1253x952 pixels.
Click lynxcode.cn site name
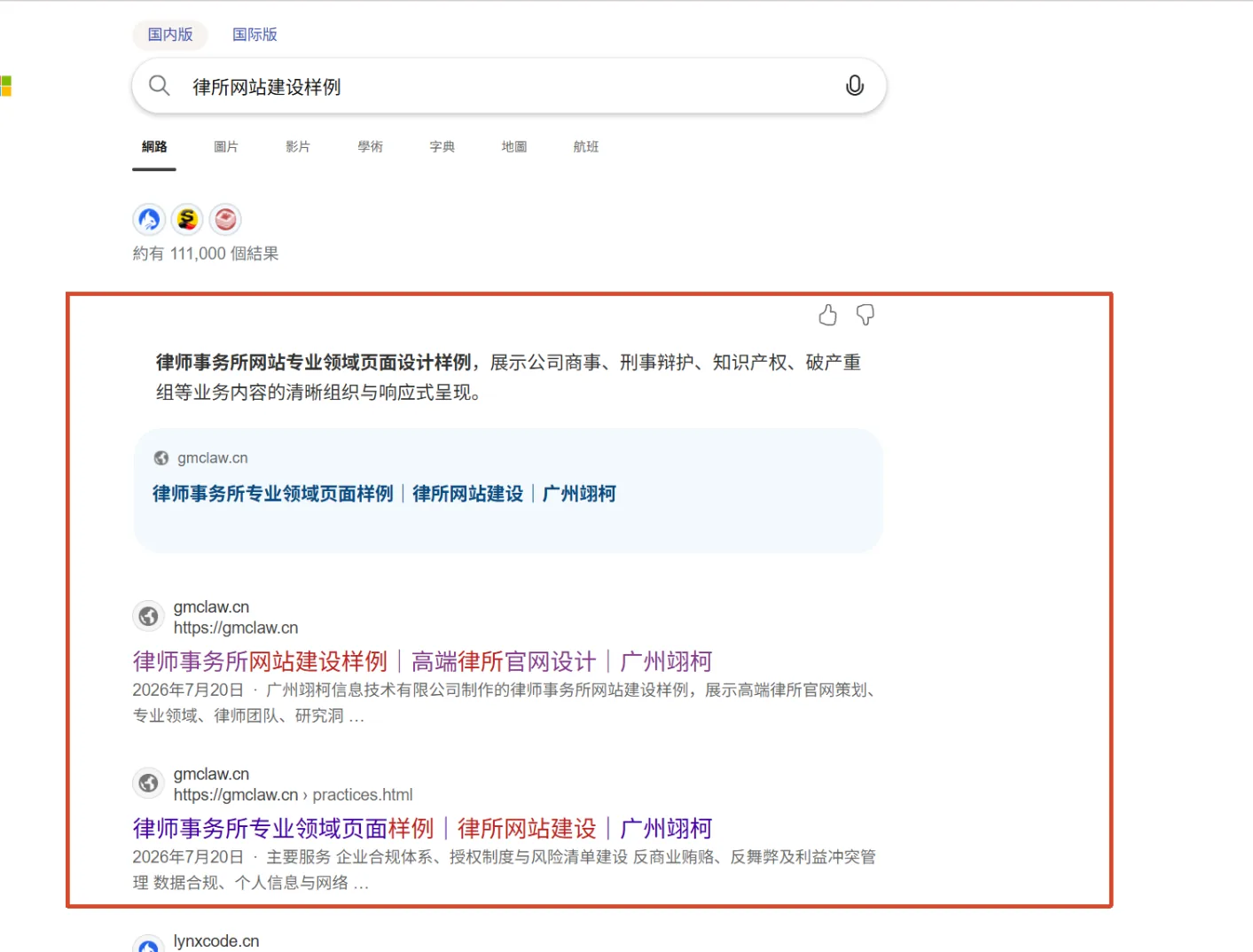coord(216,941)
